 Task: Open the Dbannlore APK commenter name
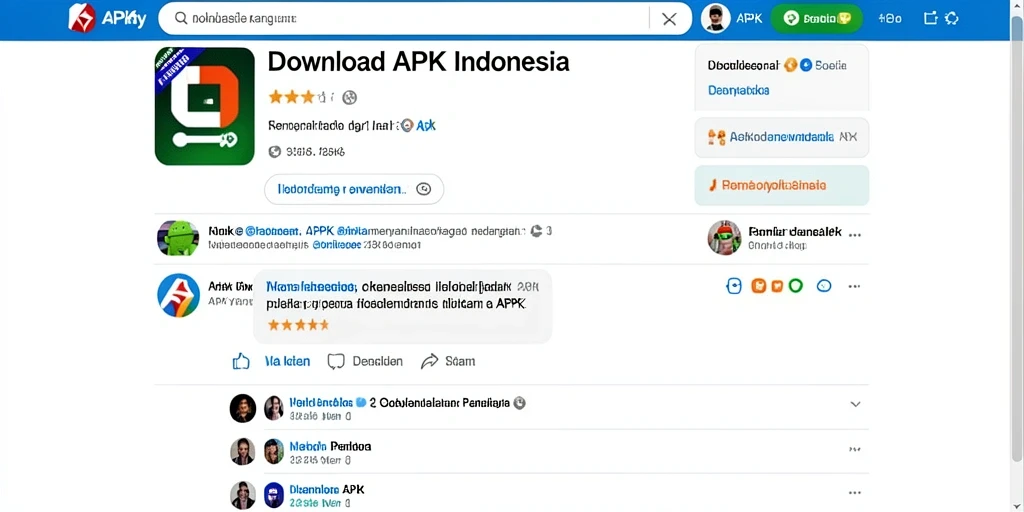(327, 489)
